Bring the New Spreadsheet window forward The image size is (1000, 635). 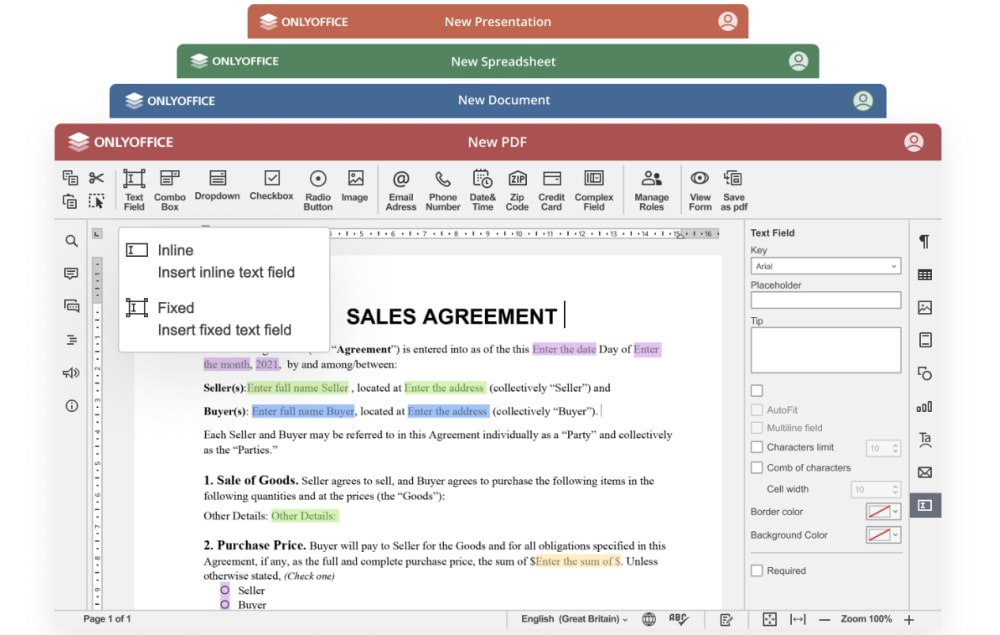point(497,61)
